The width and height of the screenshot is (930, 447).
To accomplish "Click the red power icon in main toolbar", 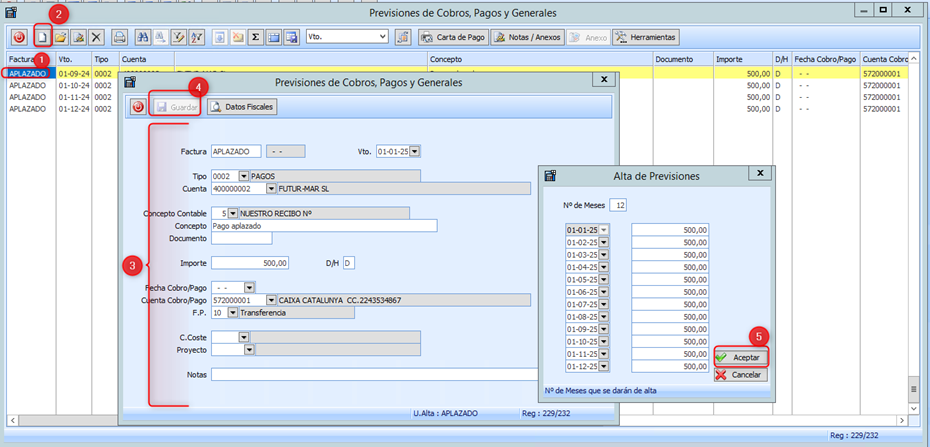I will click(19, 37).
